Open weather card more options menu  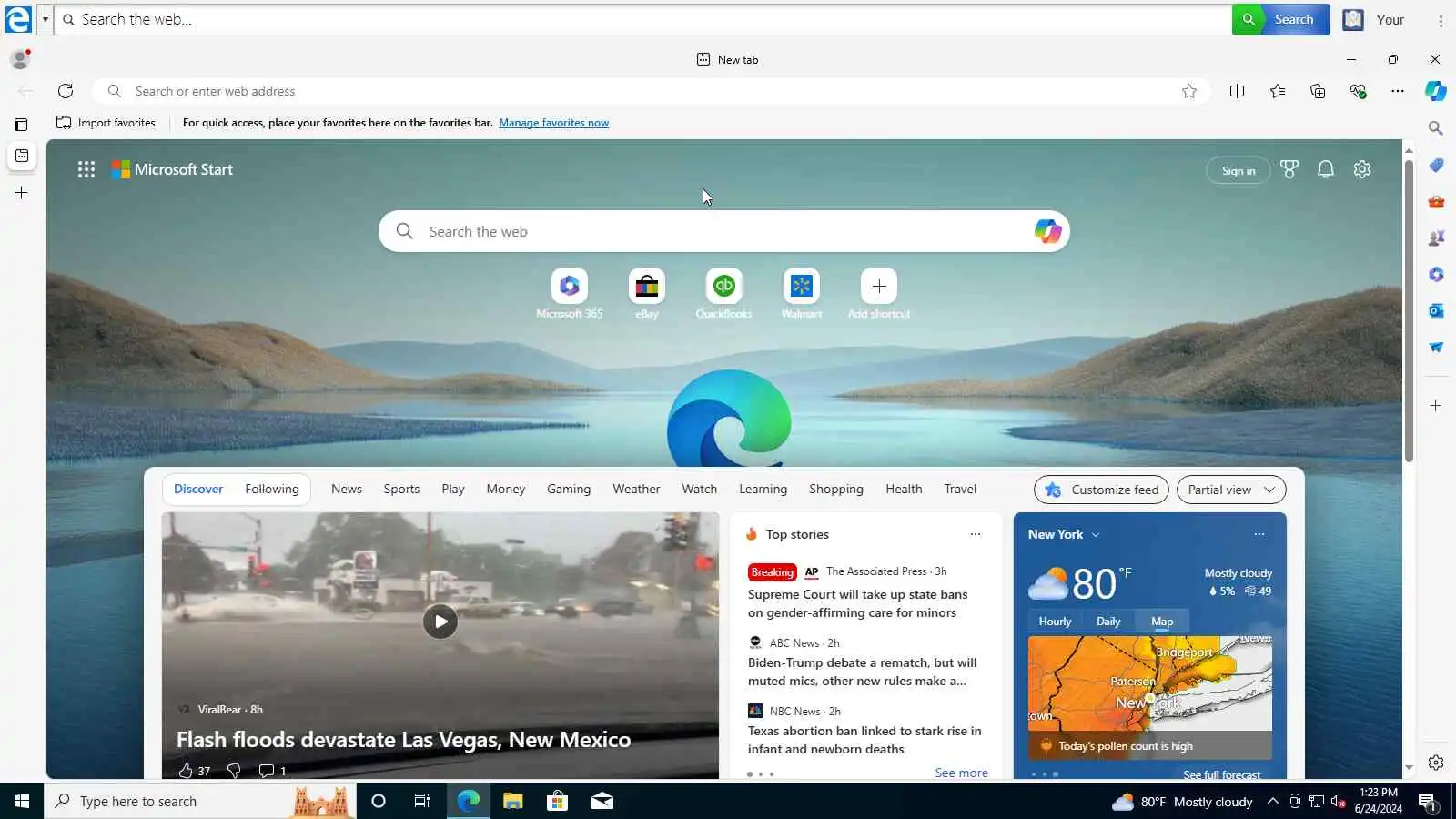coord(1259,534)
